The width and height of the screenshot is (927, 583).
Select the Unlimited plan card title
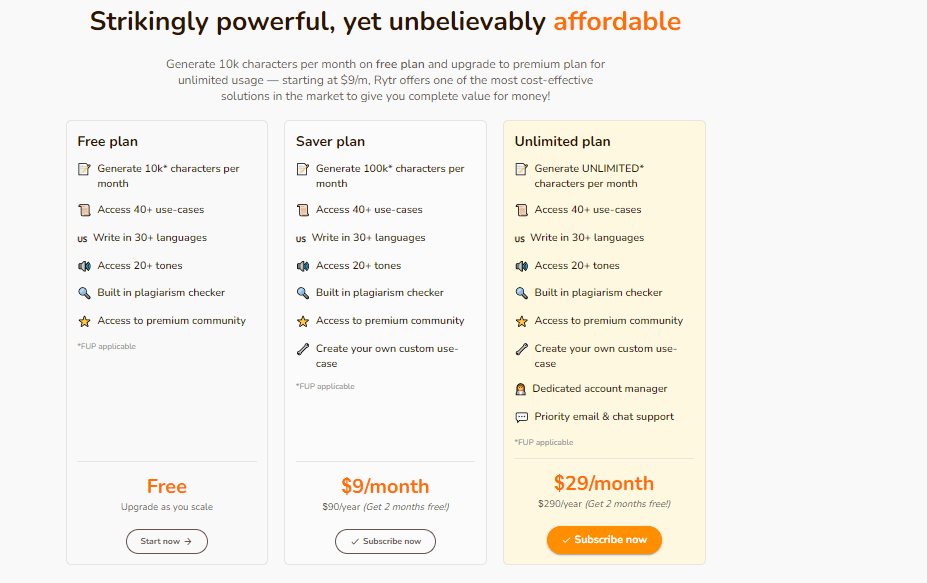[x=562, y=142]
